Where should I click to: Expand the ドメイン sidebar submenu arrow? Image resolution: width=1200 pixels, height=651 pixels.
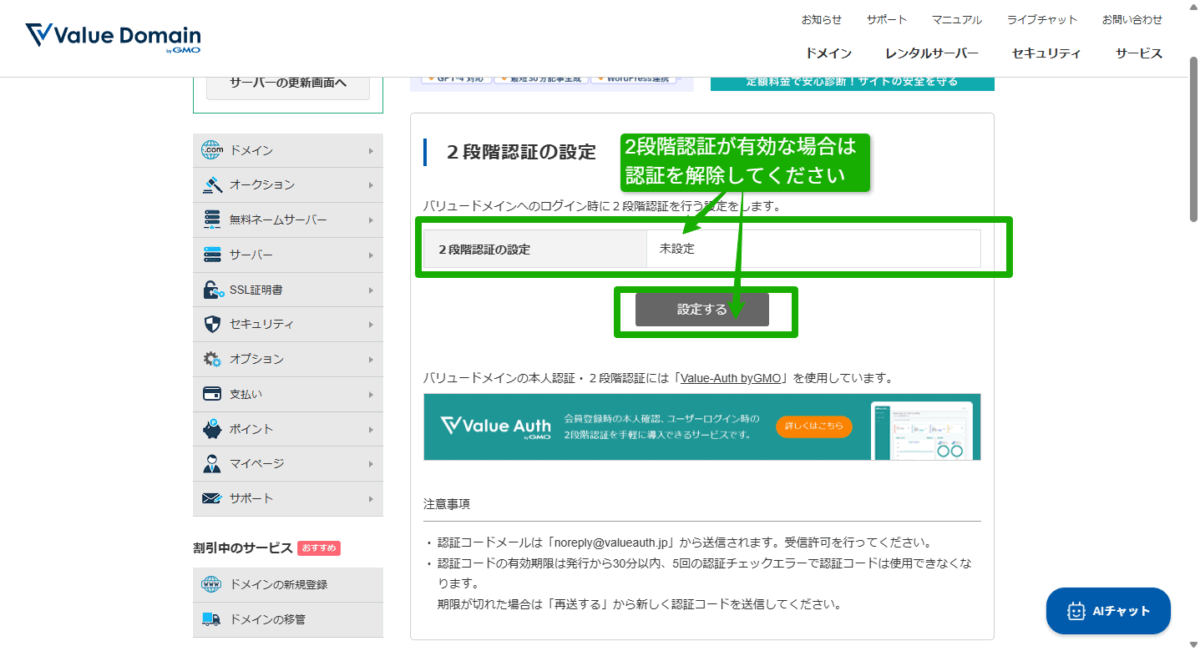(371, 151)
